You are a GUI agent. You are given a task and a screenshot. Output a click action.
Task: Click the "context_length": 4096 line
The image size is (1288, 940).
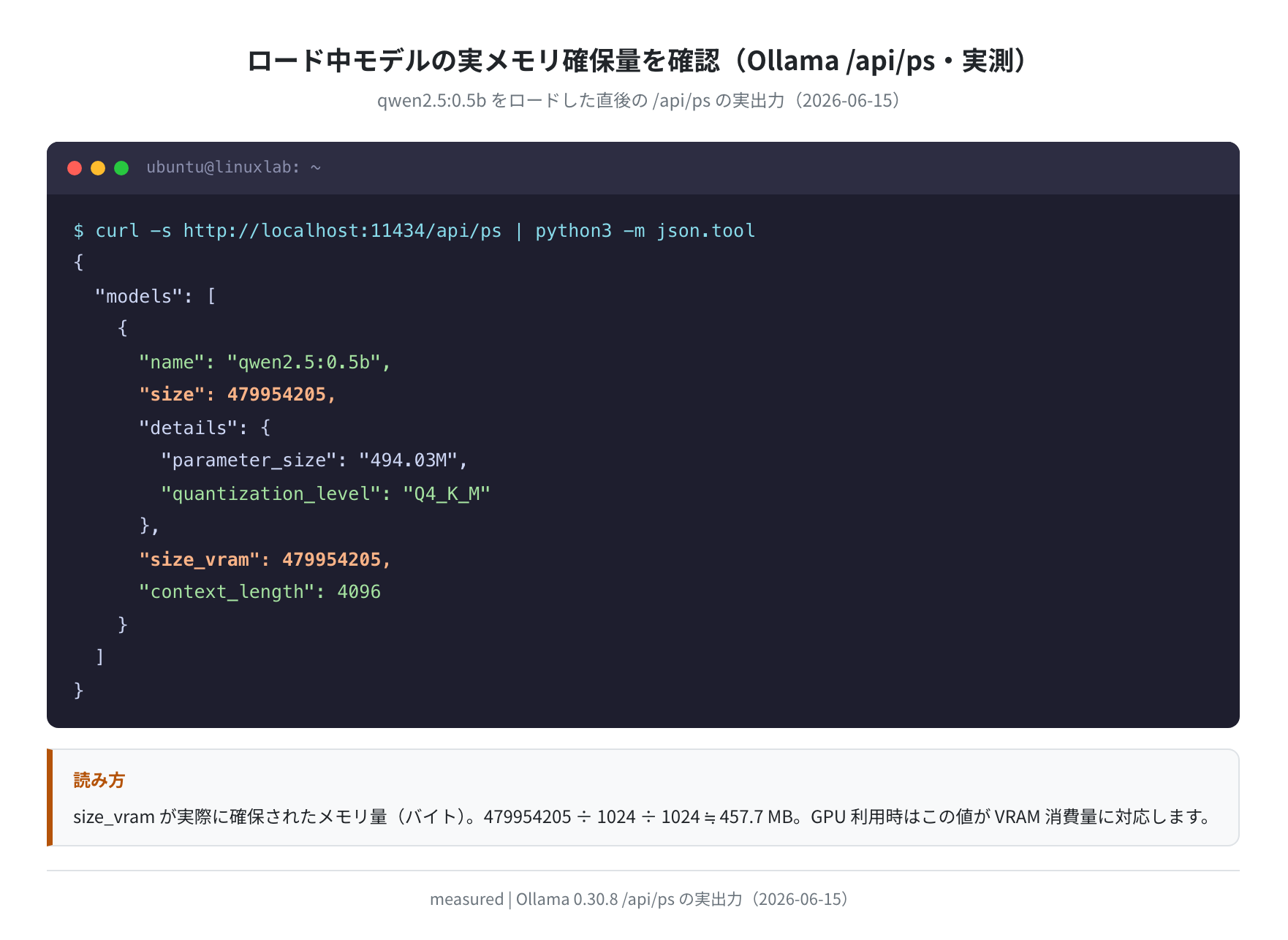260,592
